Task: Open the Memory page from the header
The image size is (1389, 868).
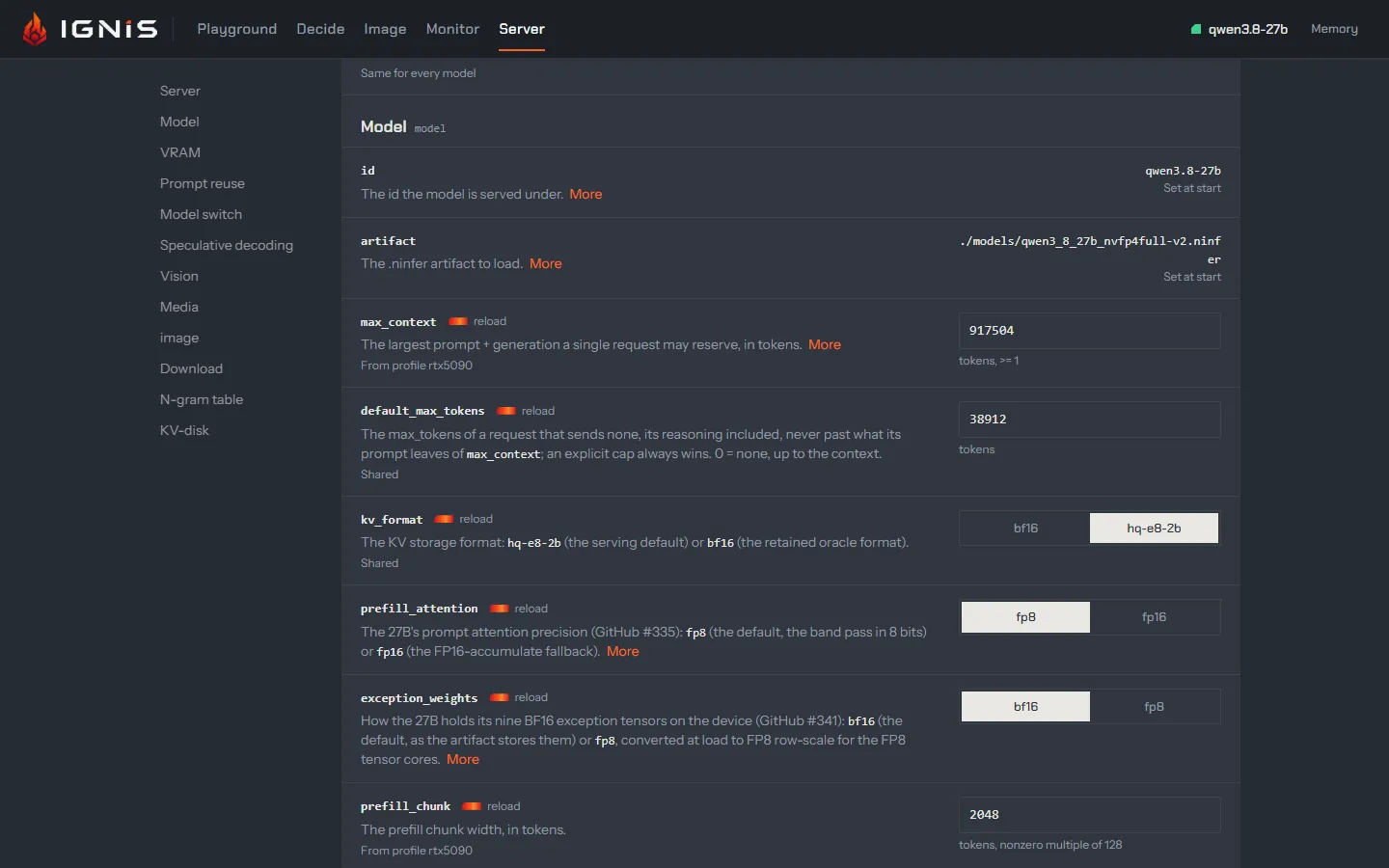Action: click(1334, 29)
